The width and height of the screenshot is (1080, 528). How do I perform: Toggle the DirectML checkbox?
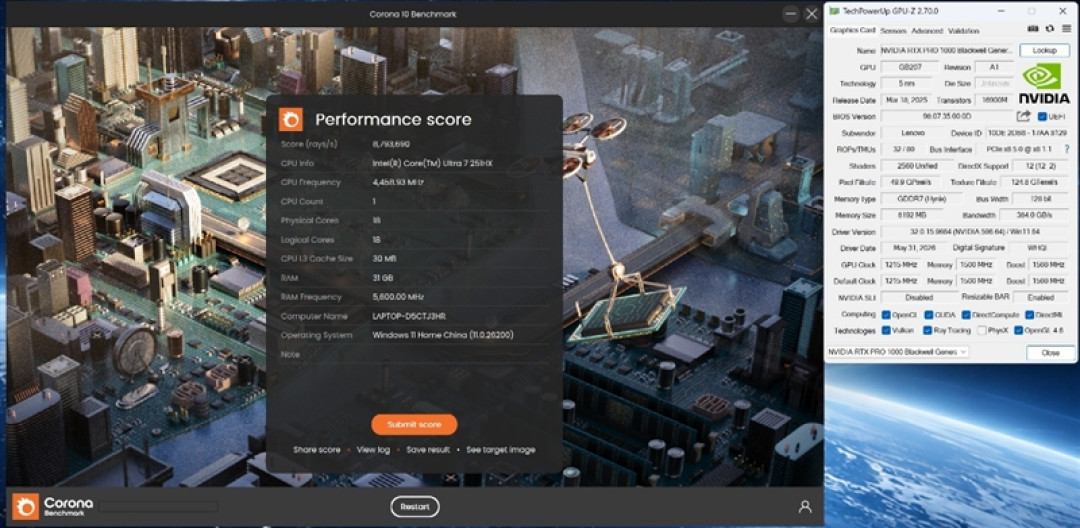(x=1029, y=315)
